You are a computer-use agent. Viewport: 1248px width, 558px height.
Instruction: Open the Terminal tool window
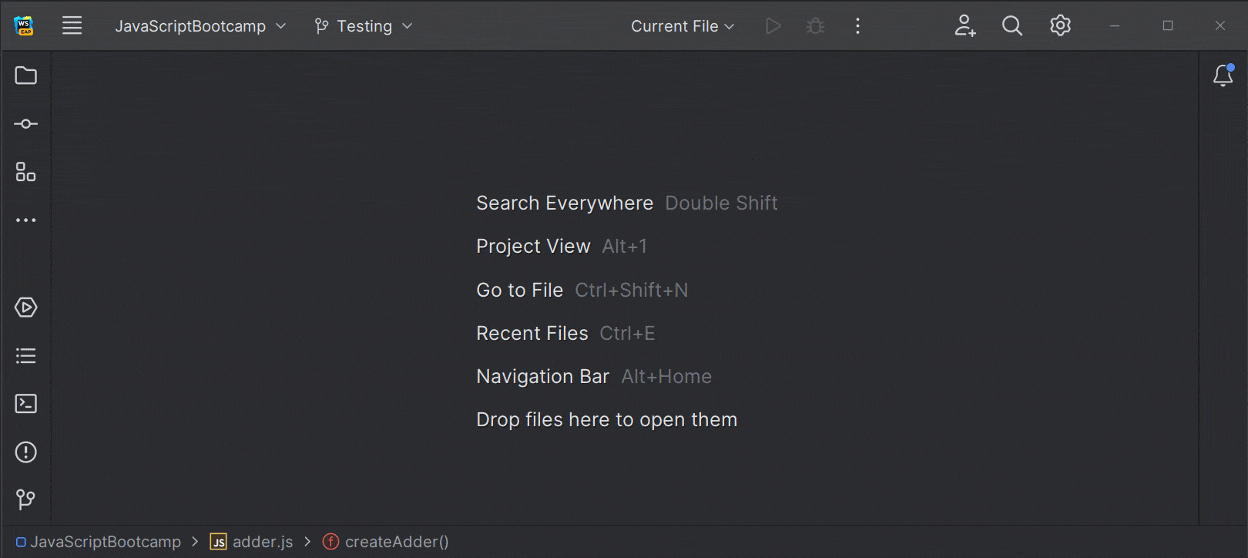point(26,404)
